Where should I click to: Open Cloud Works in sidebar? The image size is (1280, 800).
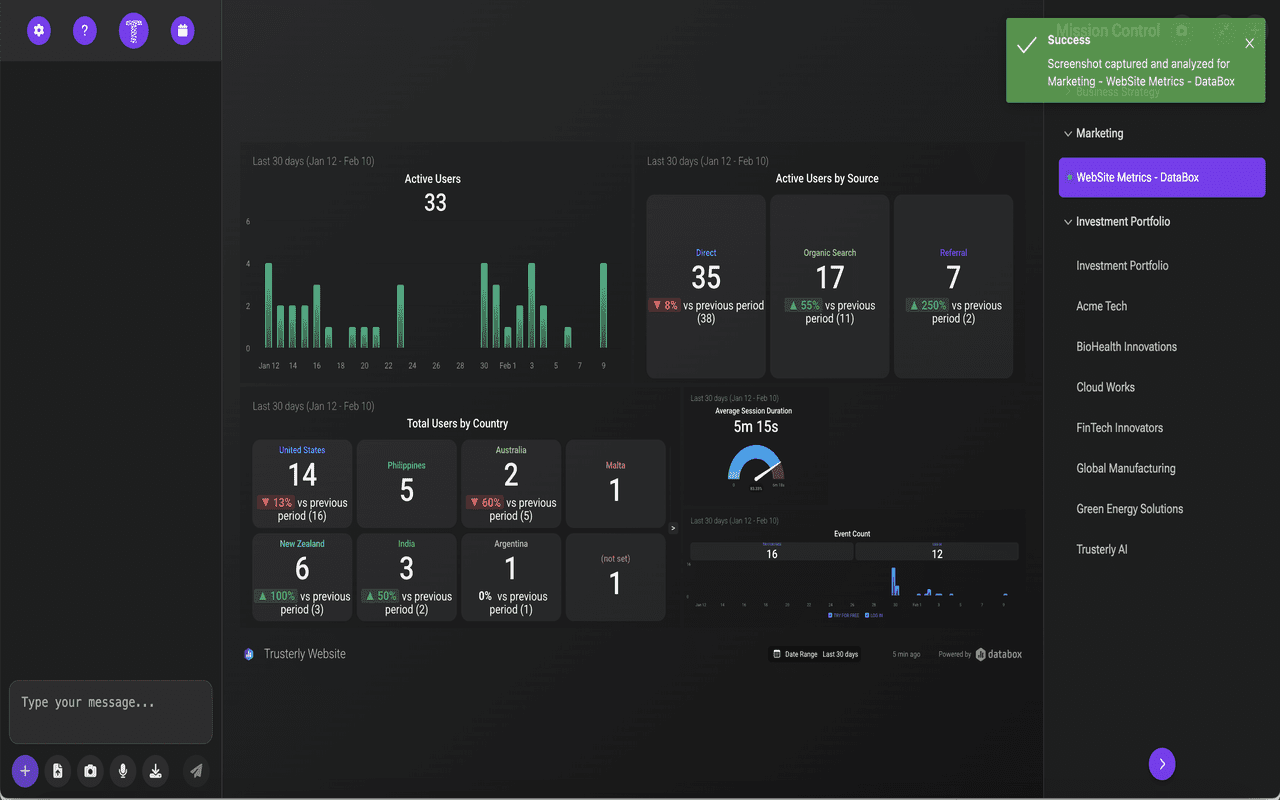(1105, 387)
